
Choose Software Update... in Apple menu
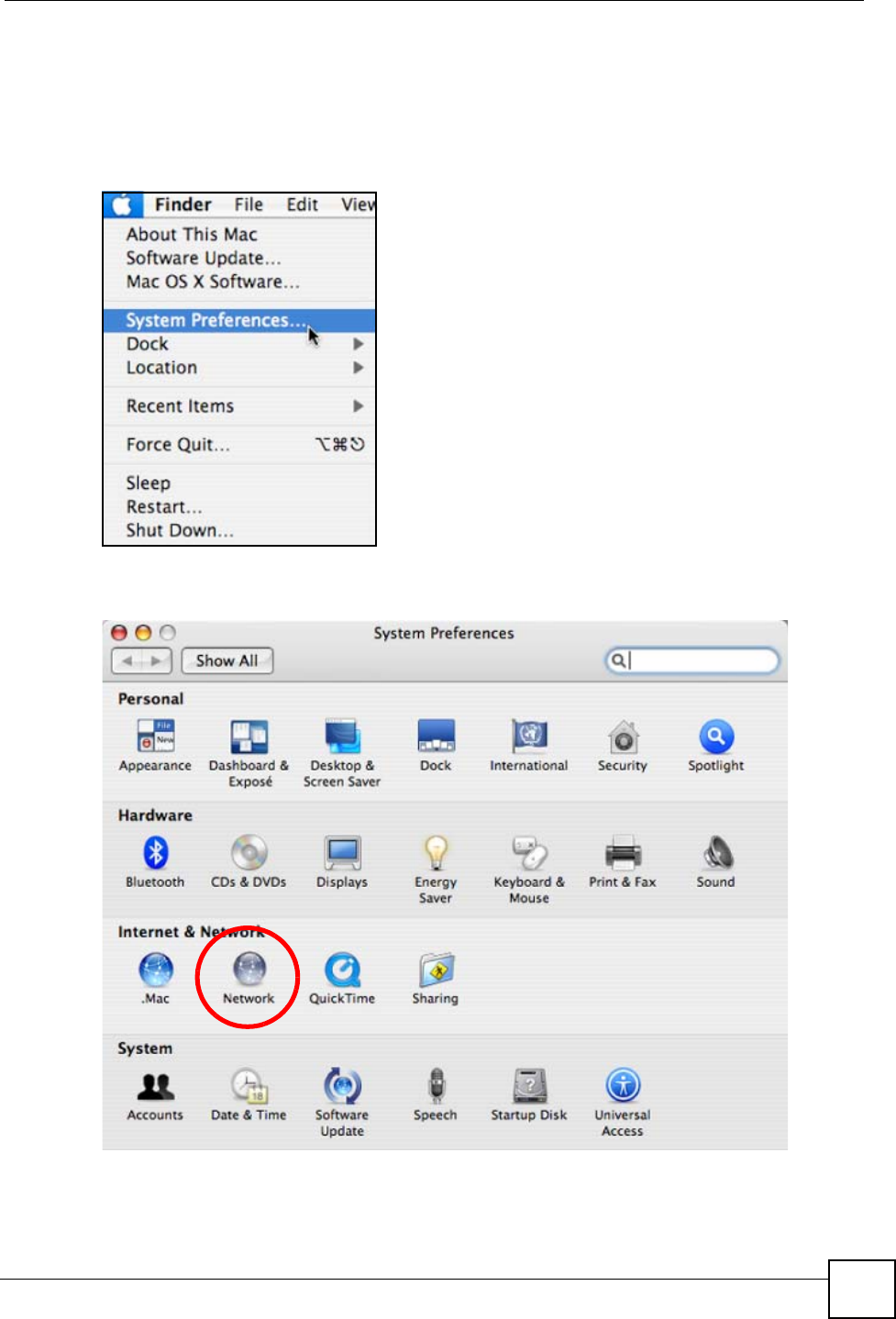[x=239, y=259]
